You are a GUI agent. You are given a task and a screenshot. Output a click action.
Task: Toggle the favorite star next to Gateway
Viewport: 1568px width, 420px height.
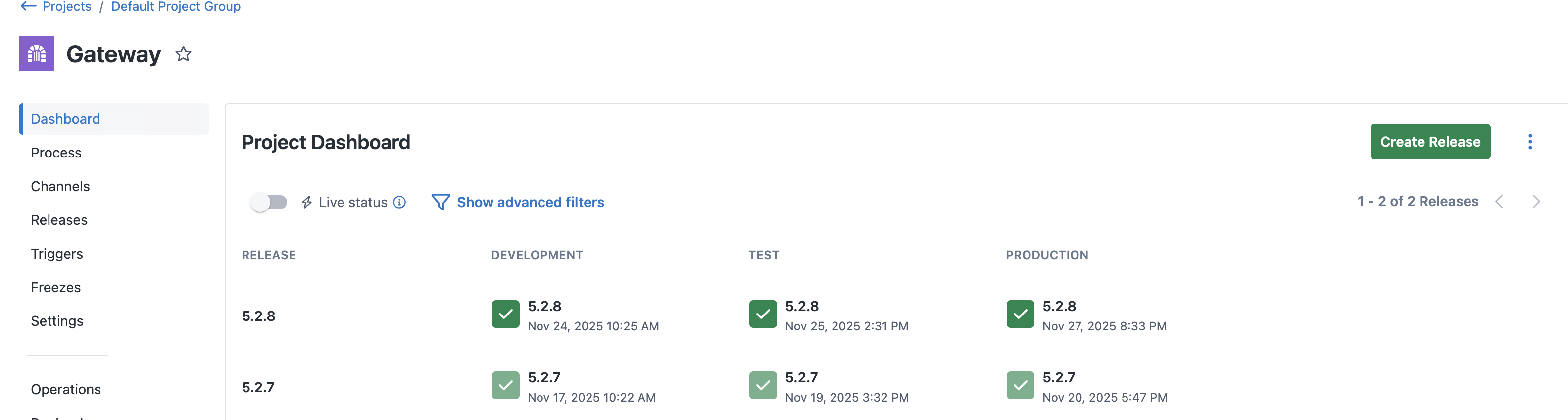tap(183, 54)
